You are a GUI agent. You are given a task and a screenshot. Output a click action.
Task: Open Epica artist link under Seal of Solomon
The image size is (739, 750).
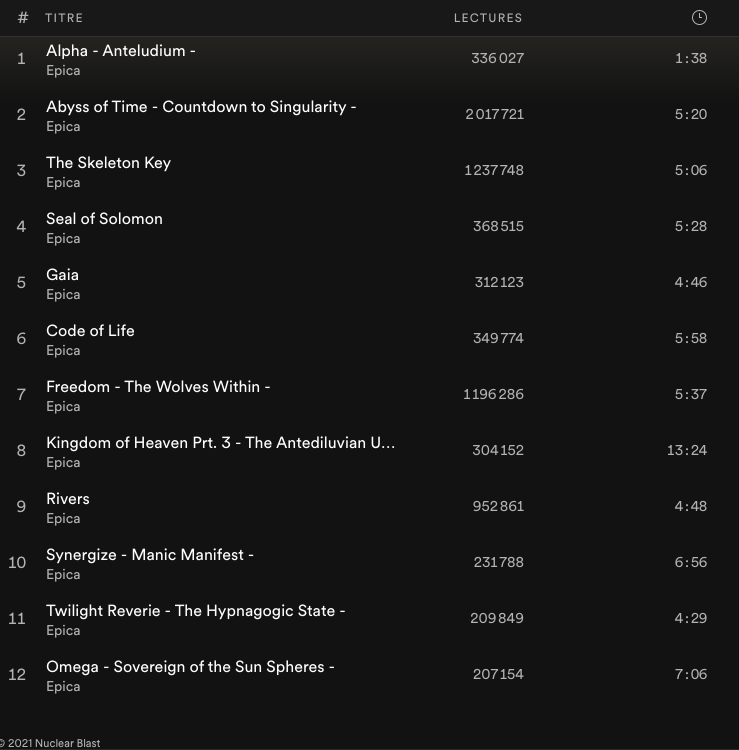tap(63, 239)
